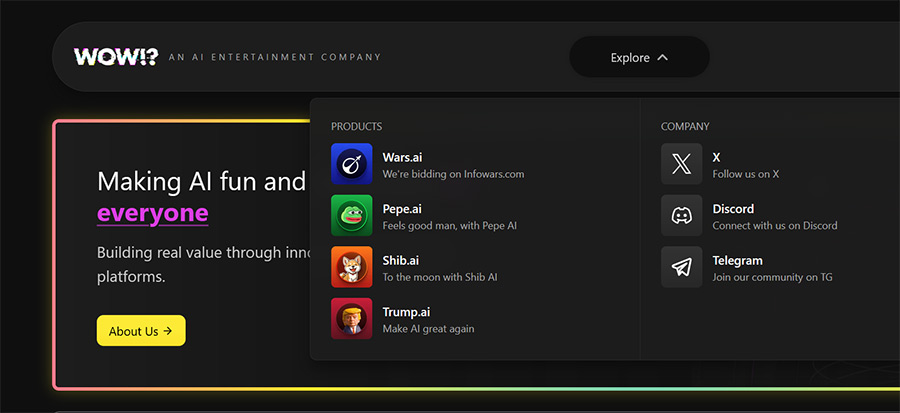This screenshot has width=900, height=413.
Task: Select the Discord menu entry title
Action: click(733, 209)
